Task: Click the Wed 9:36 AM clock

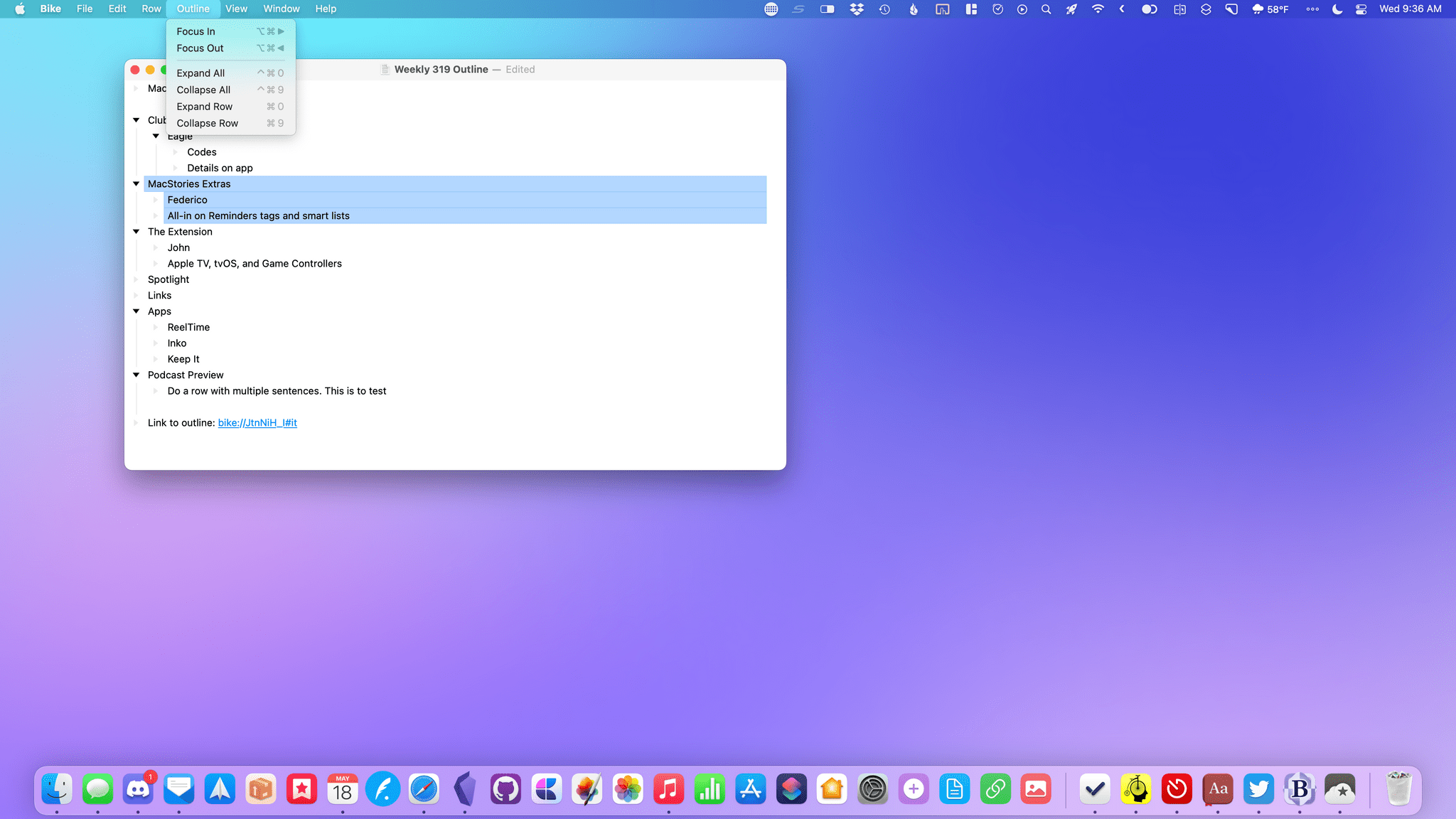Action: tap(1410, 9)
